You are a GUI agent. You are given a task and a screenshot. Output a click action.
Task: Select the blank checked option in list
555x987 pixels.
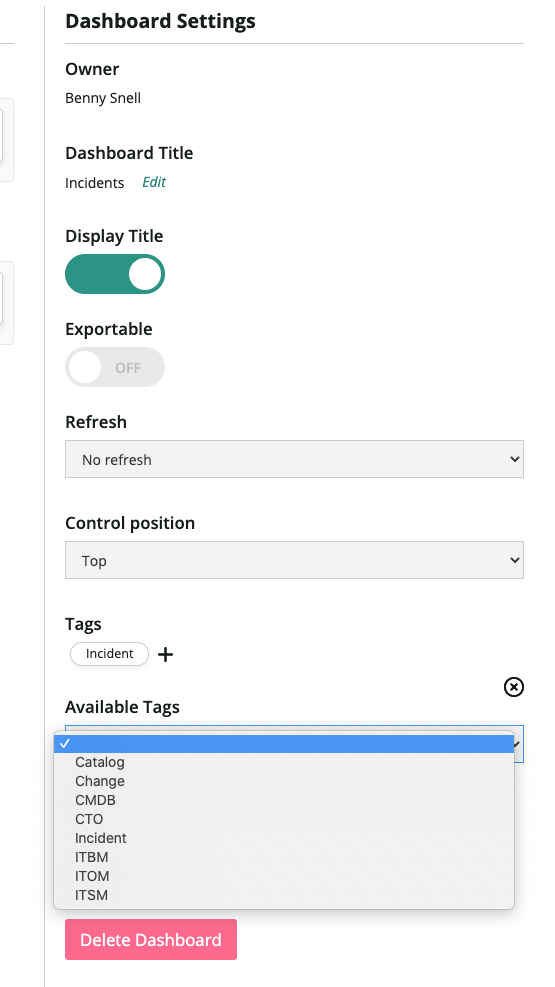point(284,743)
